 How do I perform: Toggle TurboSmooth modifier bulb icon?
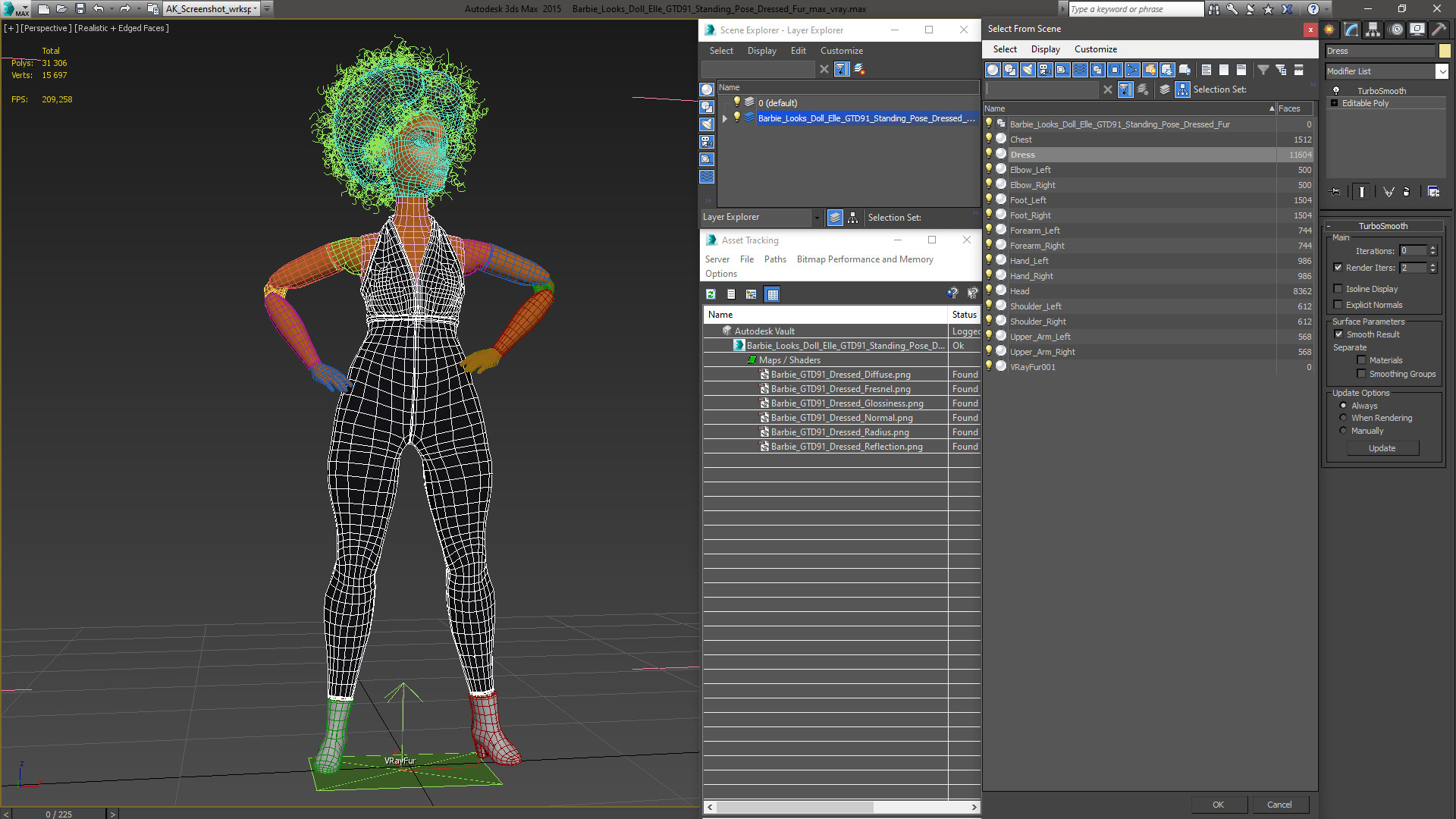(x=1336, y=90)
